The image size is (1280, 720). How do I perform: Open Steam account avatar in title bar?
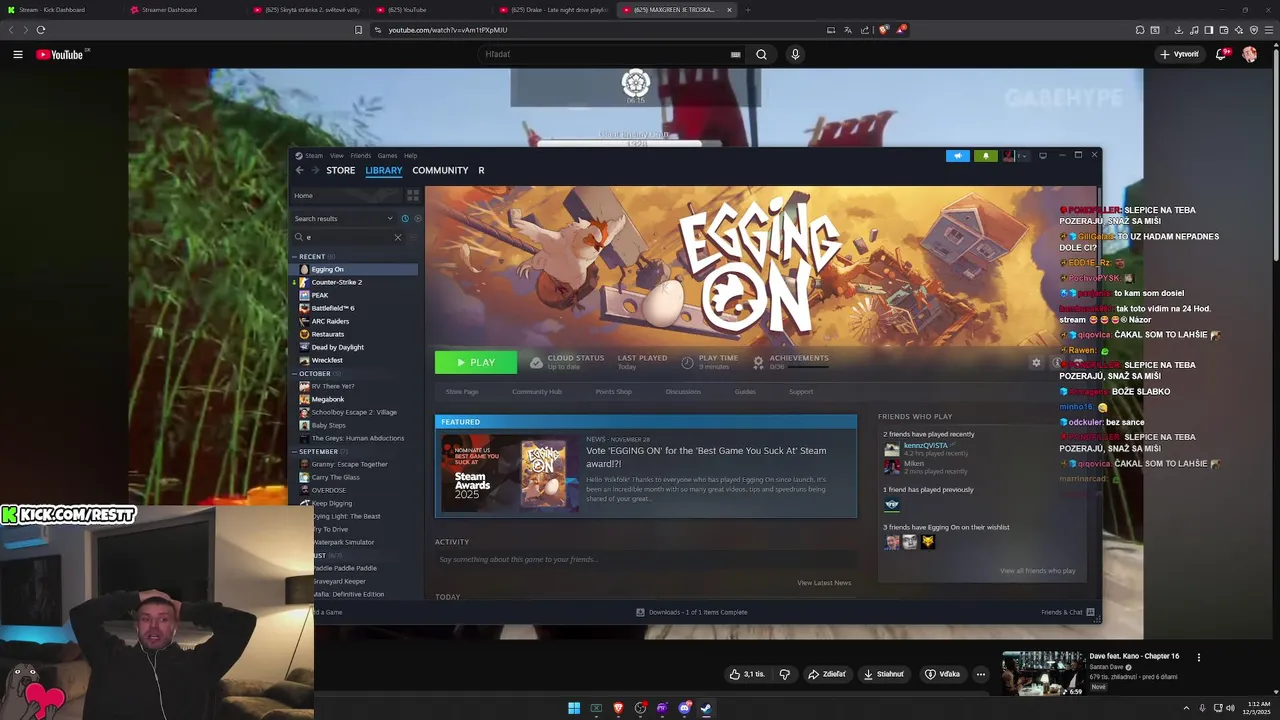pos(1009,156)
